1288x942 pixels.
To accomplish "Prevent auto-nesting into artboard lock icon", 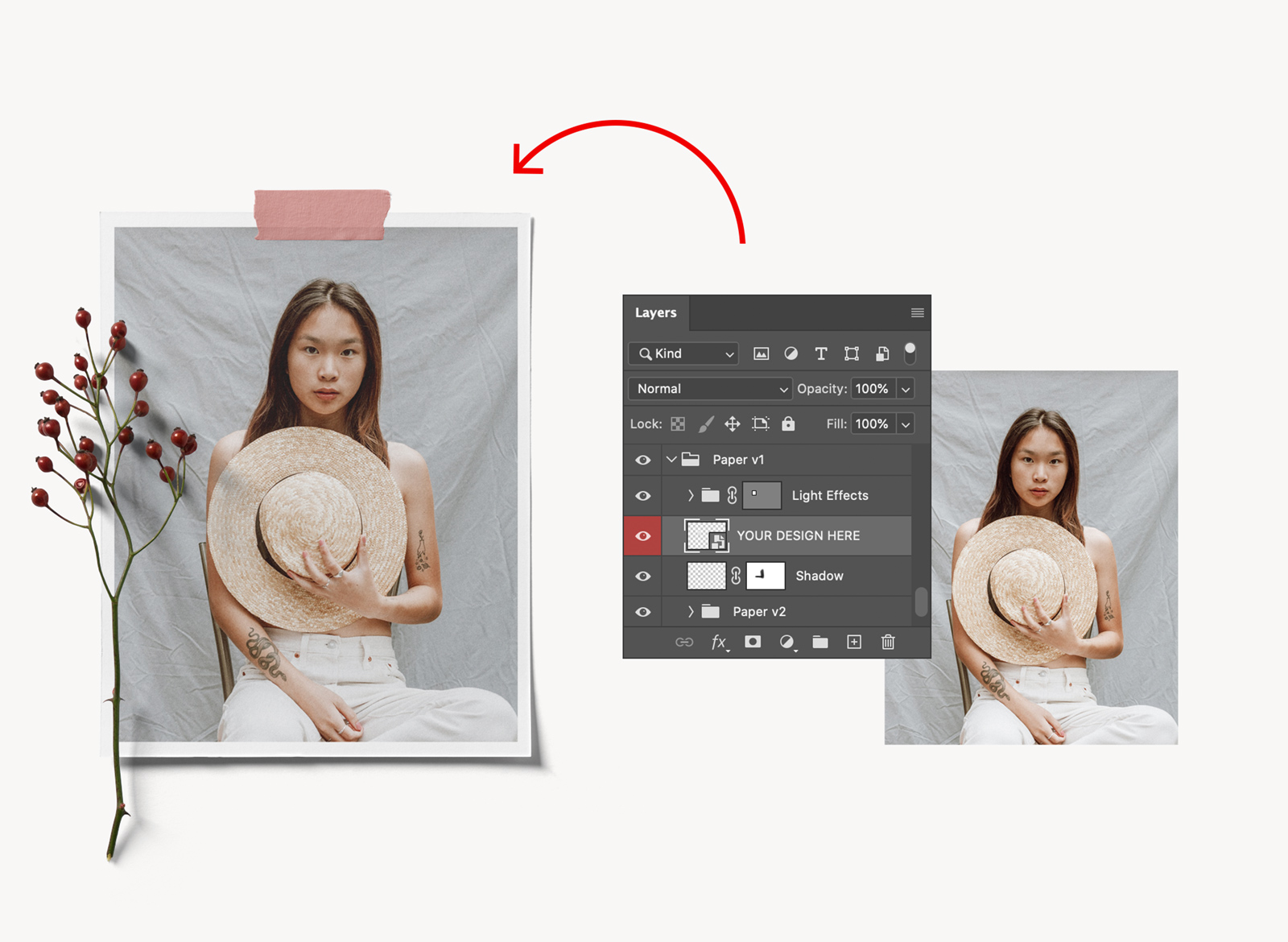I will (x=761, y=423).
